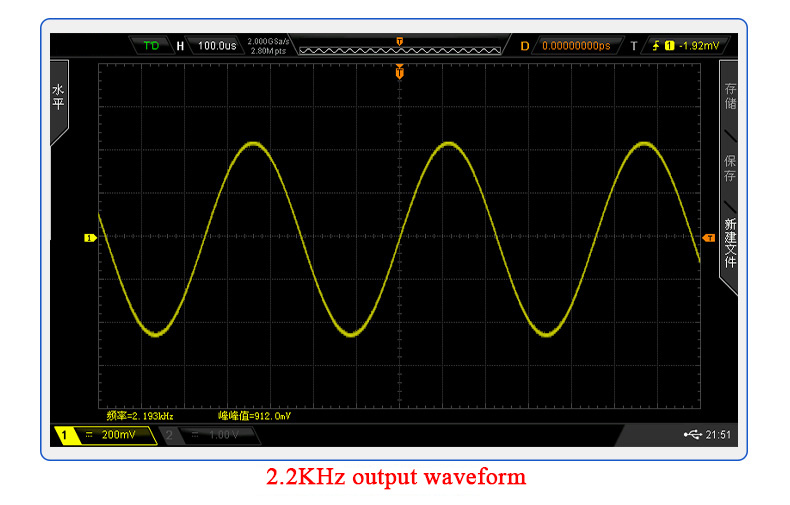Open the 存储 storage menu tab
The width and height of the screenshot is (790, 505).
click(730, 96)
